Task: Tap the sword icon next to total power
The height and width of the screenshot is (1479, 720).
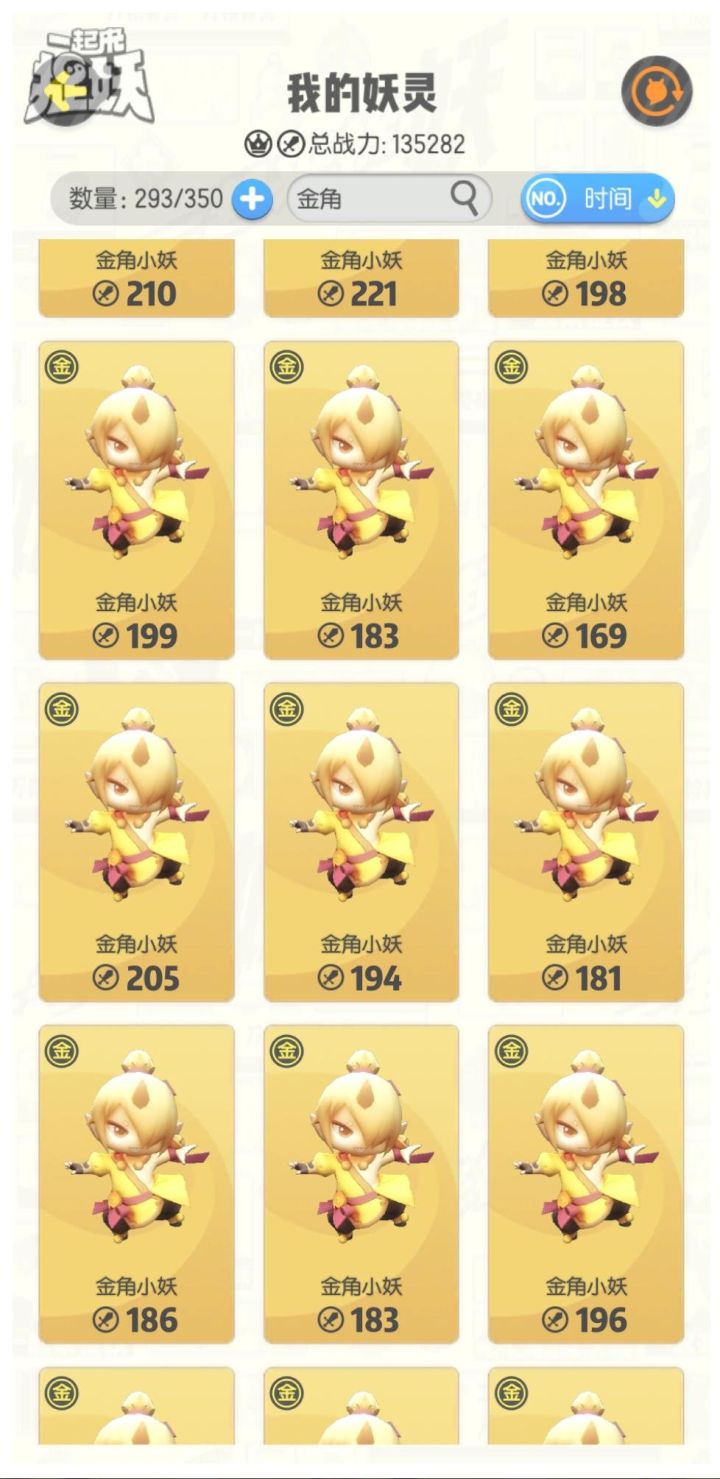Action: (x=290, y=144)
